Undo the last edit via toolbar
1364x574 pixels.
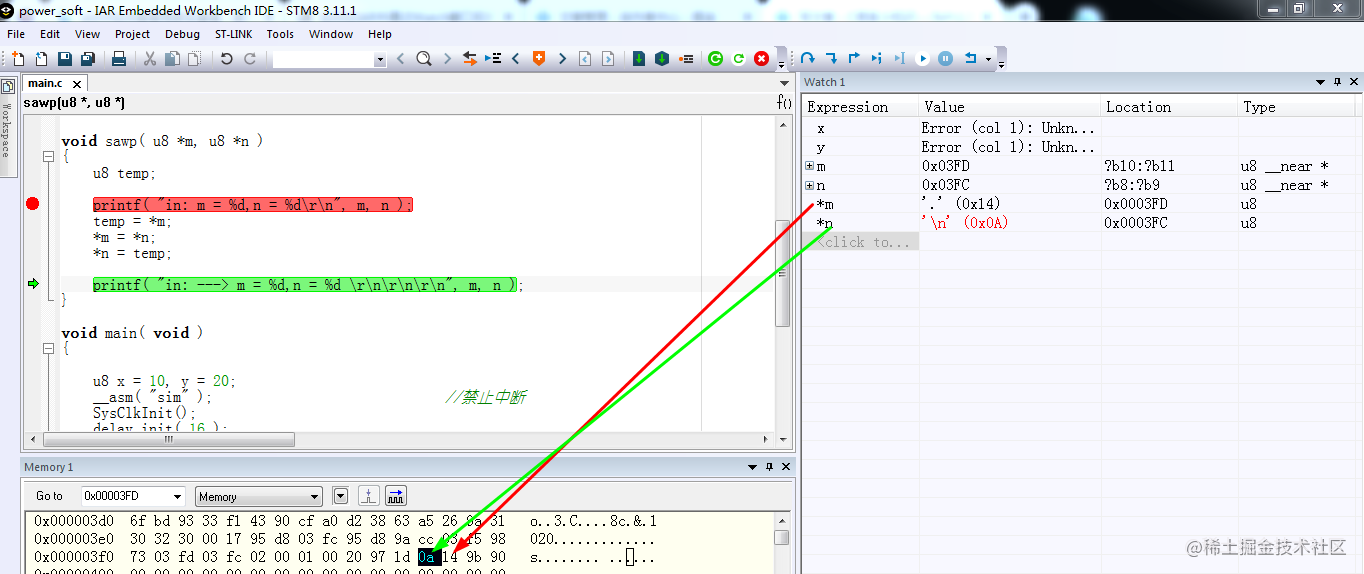point(227,59)
